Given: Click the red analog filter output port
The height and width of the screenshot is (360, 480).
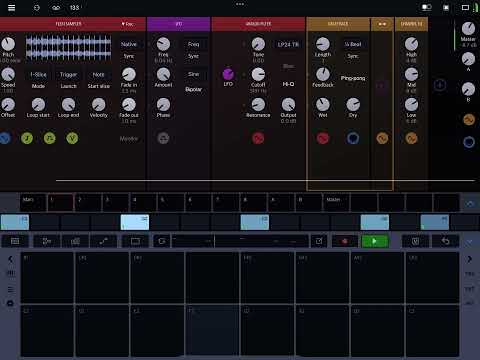Looking at the screenshot, I should coord(258,138).
